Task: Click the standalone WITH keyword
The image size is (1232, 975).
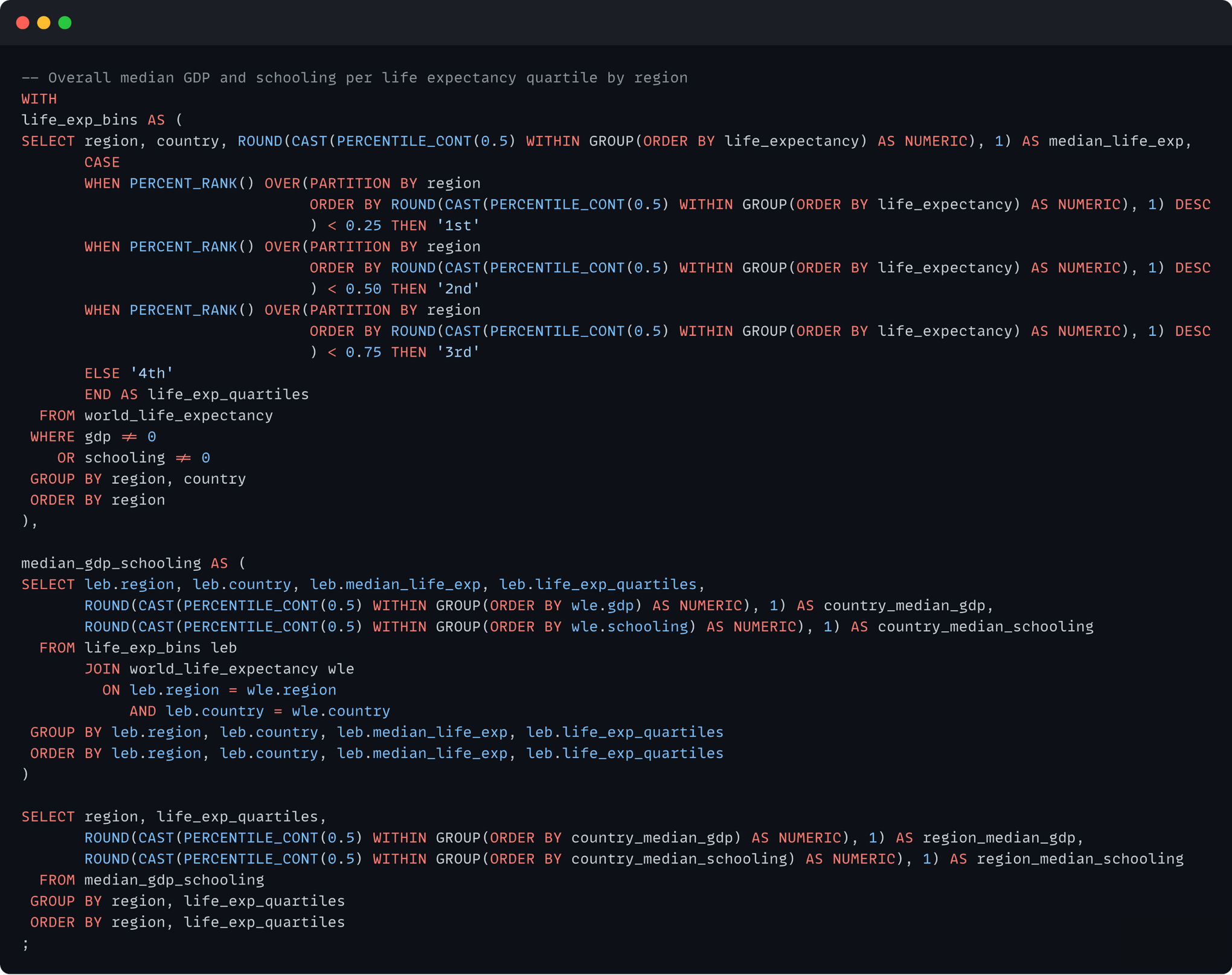Action: point(39,99)
